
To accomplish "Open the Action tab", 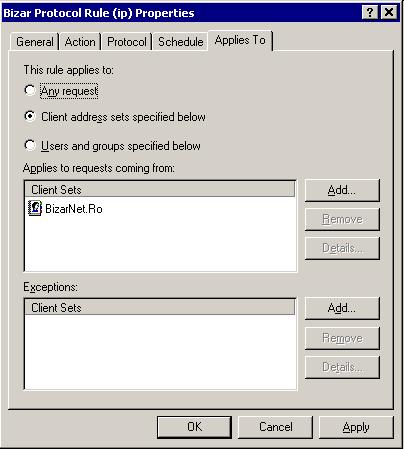I will click(x=80, y=42).
